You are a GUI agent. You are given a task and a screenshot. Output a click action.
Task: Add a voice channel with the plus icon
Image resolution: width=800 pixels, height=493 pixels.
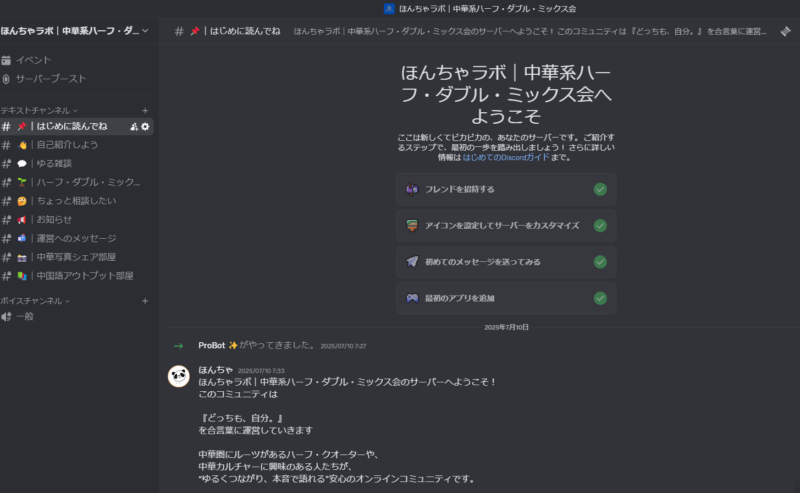(145, 301)
